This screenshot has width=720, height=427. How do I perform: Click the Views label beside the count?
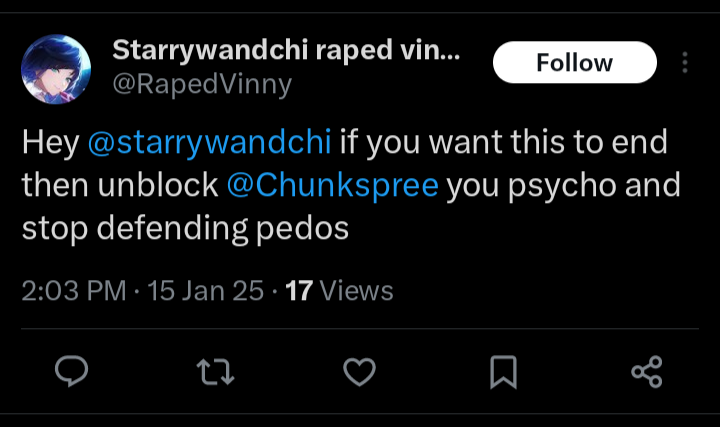[x=356, y=291]
